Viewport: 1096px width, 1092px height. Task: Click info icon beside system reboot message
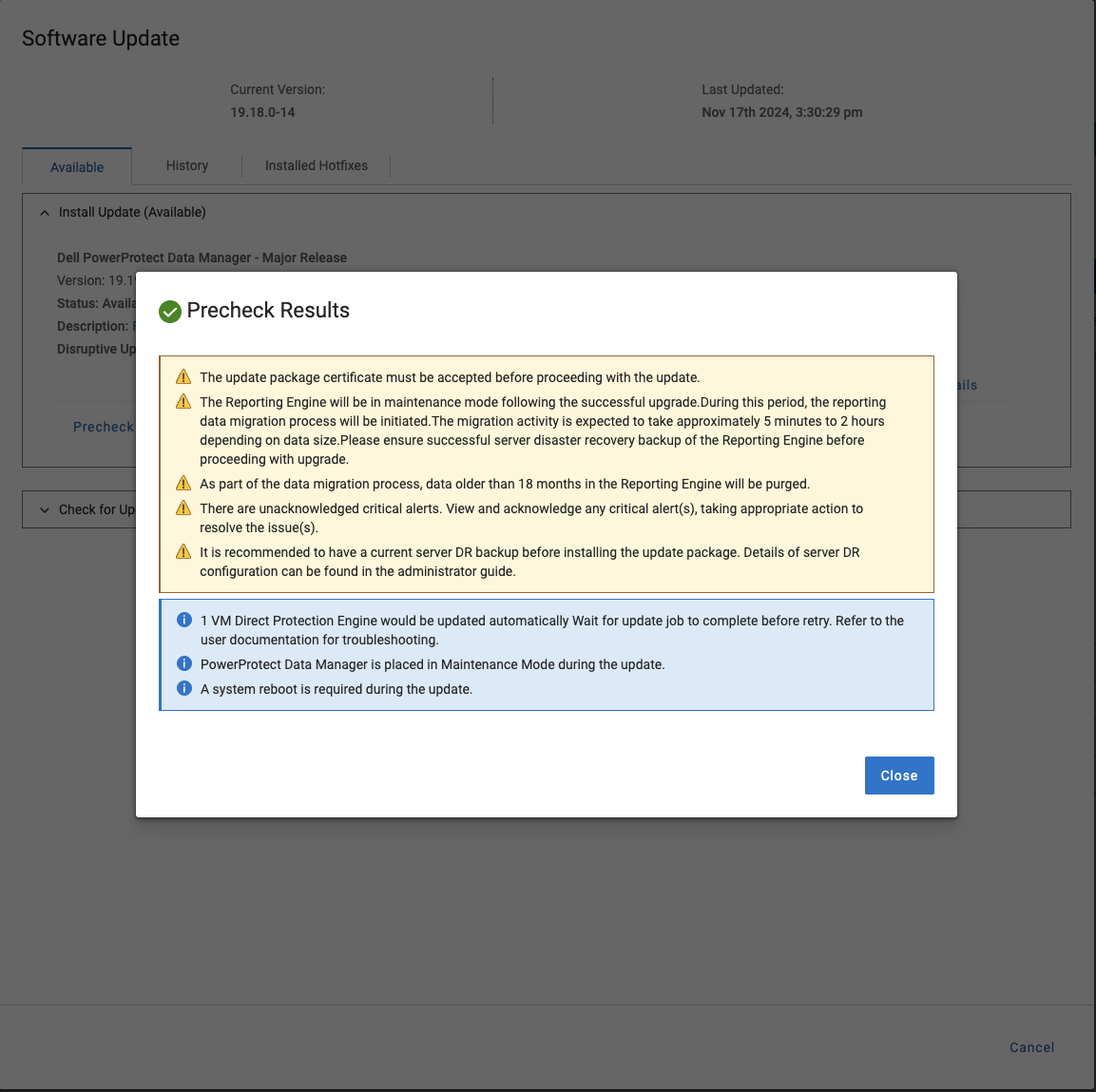pyautogui.click(x=183, y=688)
